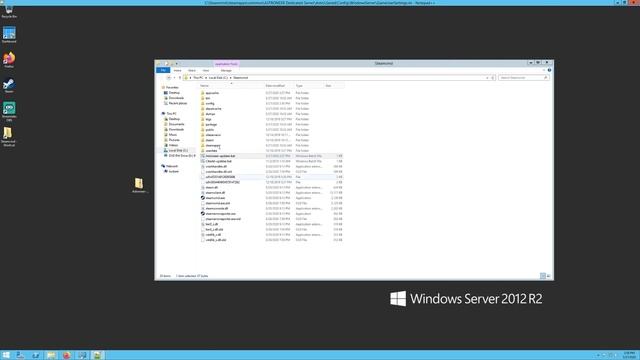The height and width of the screenshot is (360, 640).
Task: Open the Dashboard shortcut on the desktop
Action: pyautogui.click(x=9, y=35)
